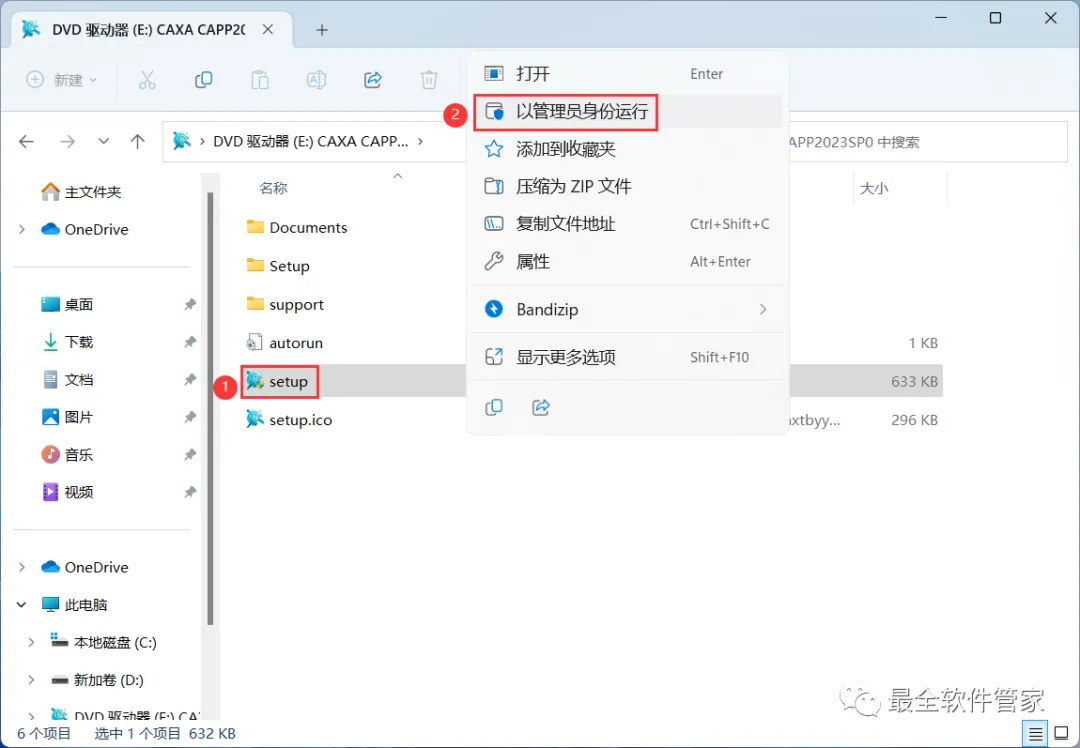This screenshot has width=1080, height=748.
Task: Unpin 文档 using its pin icon
Action: click(x=190, y=380)
